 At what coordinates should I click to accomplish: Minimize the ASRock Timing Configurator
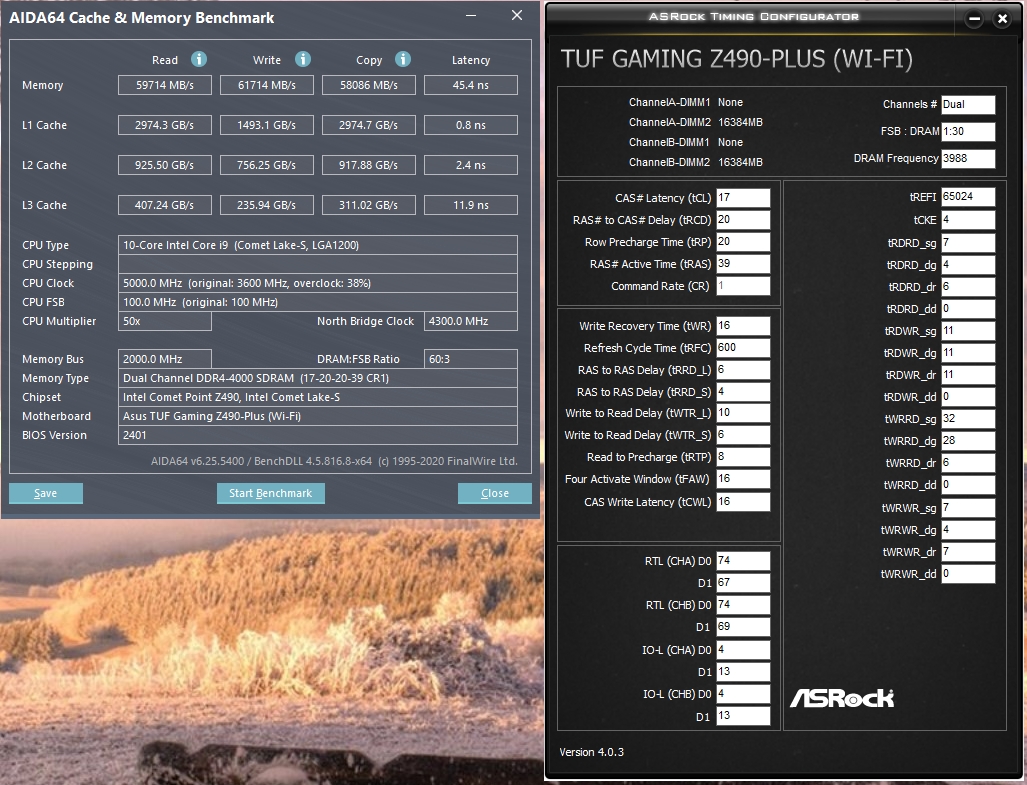[975, 19]
